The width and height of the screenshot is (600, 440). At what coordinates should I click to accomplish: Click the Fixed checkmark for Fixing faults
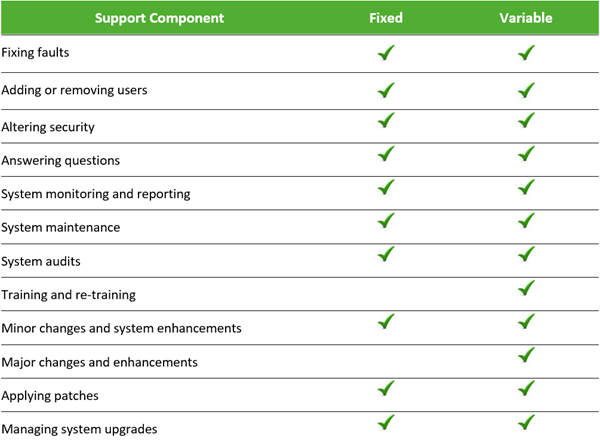(386, 53)
